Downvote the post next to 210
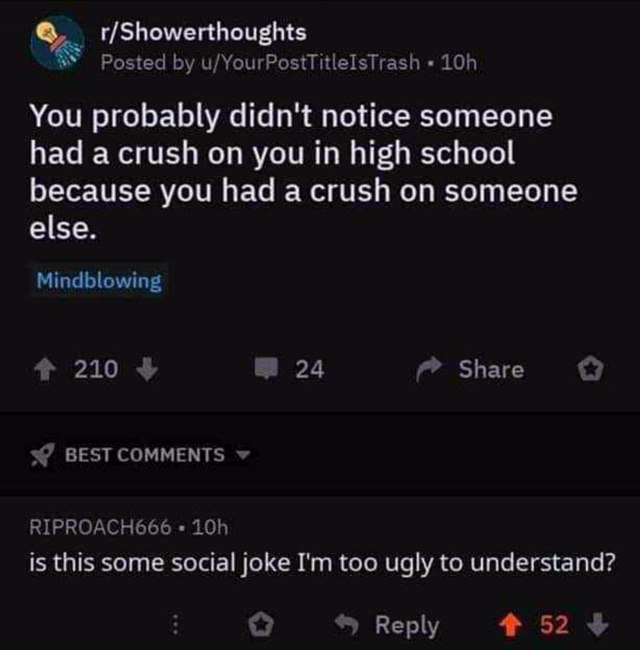Viewport: 640px width, 650px height. (148, 369)
